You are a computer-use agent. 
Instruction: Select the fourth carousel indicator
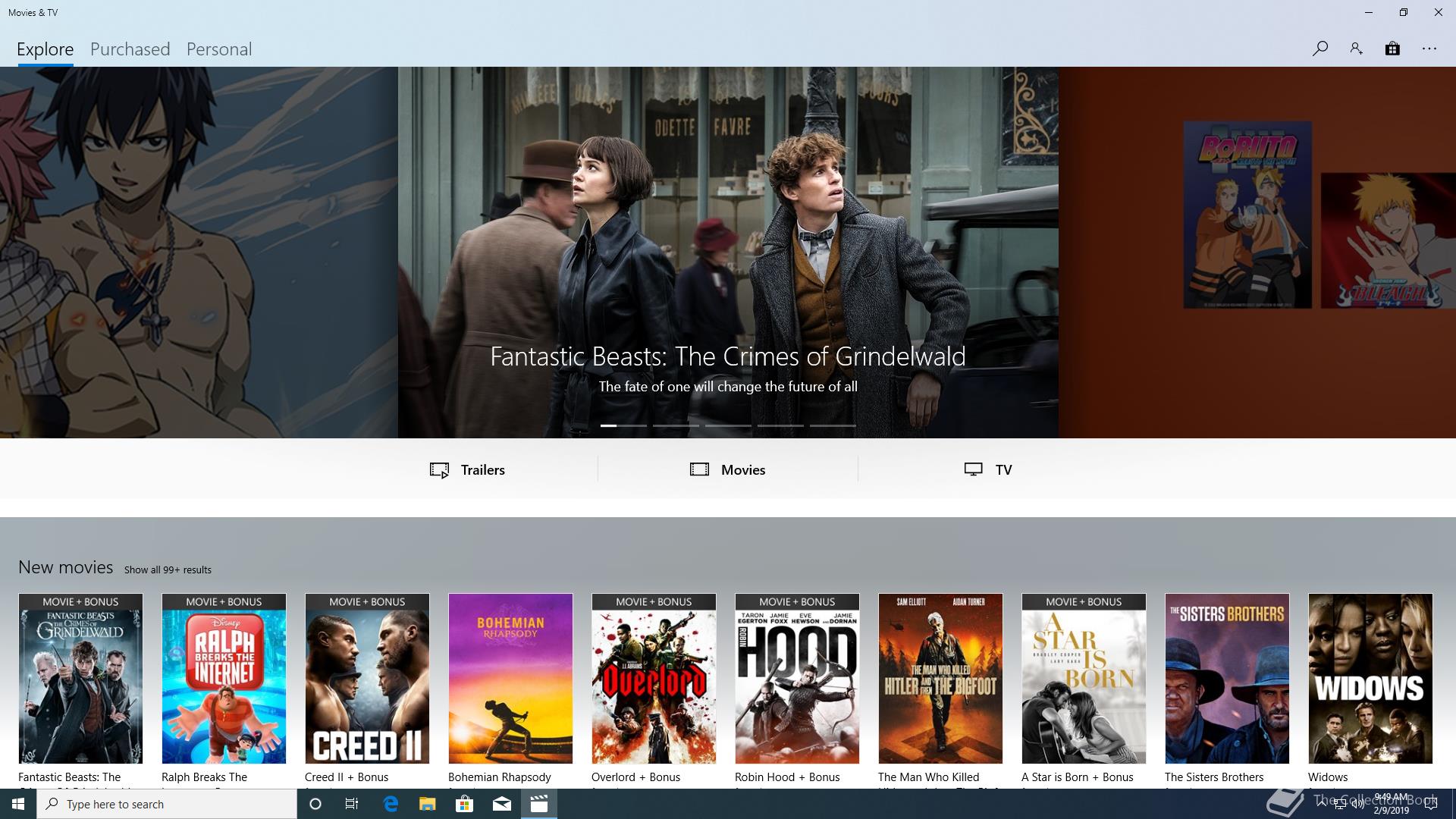click(x=780, y=425)
